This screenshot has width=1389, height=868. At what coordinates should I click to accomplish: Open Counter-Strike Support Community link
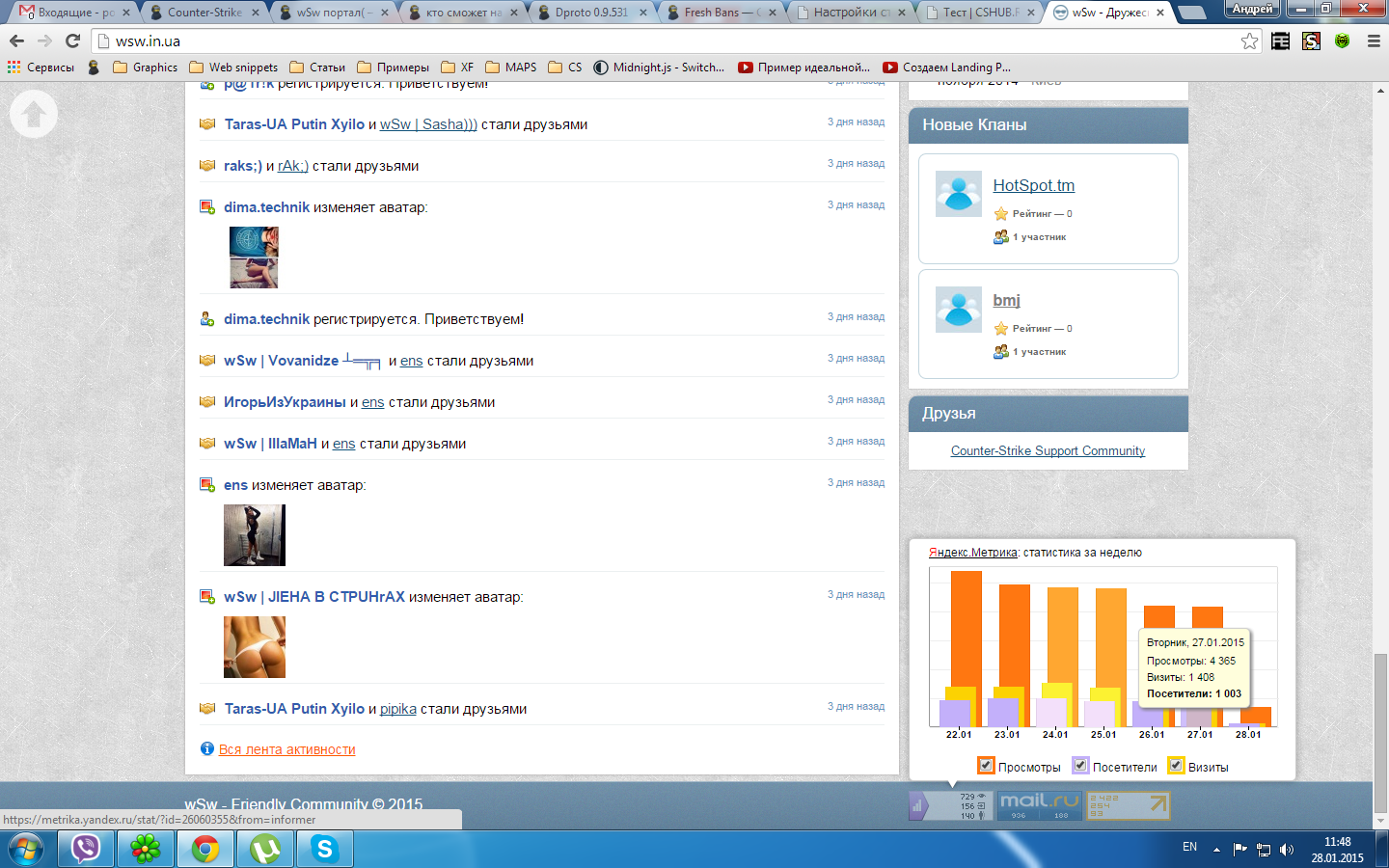tap(1048, 450)
